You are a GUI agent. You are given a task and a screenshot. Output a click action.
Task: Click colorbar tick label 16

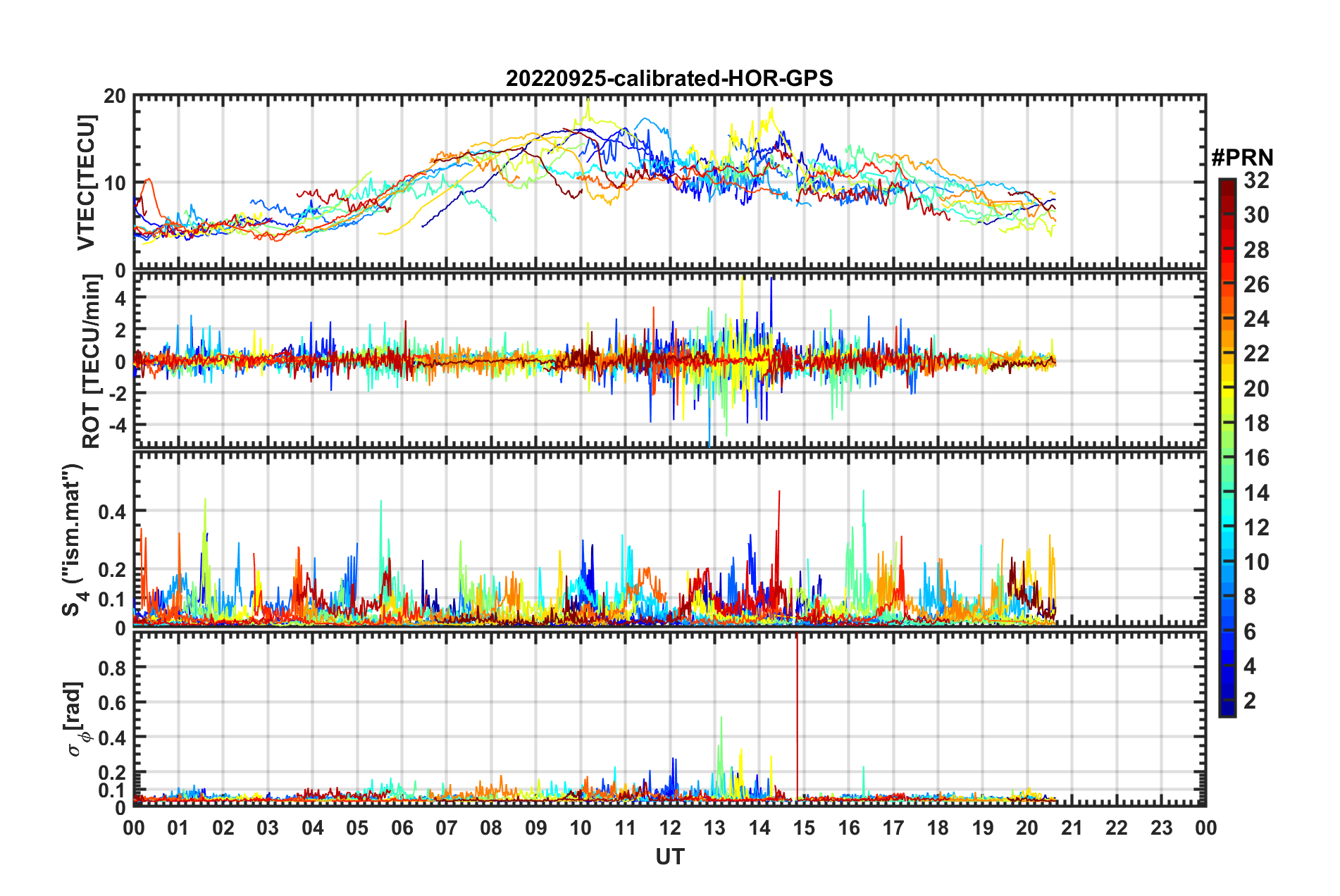(x=1256, y=458)
